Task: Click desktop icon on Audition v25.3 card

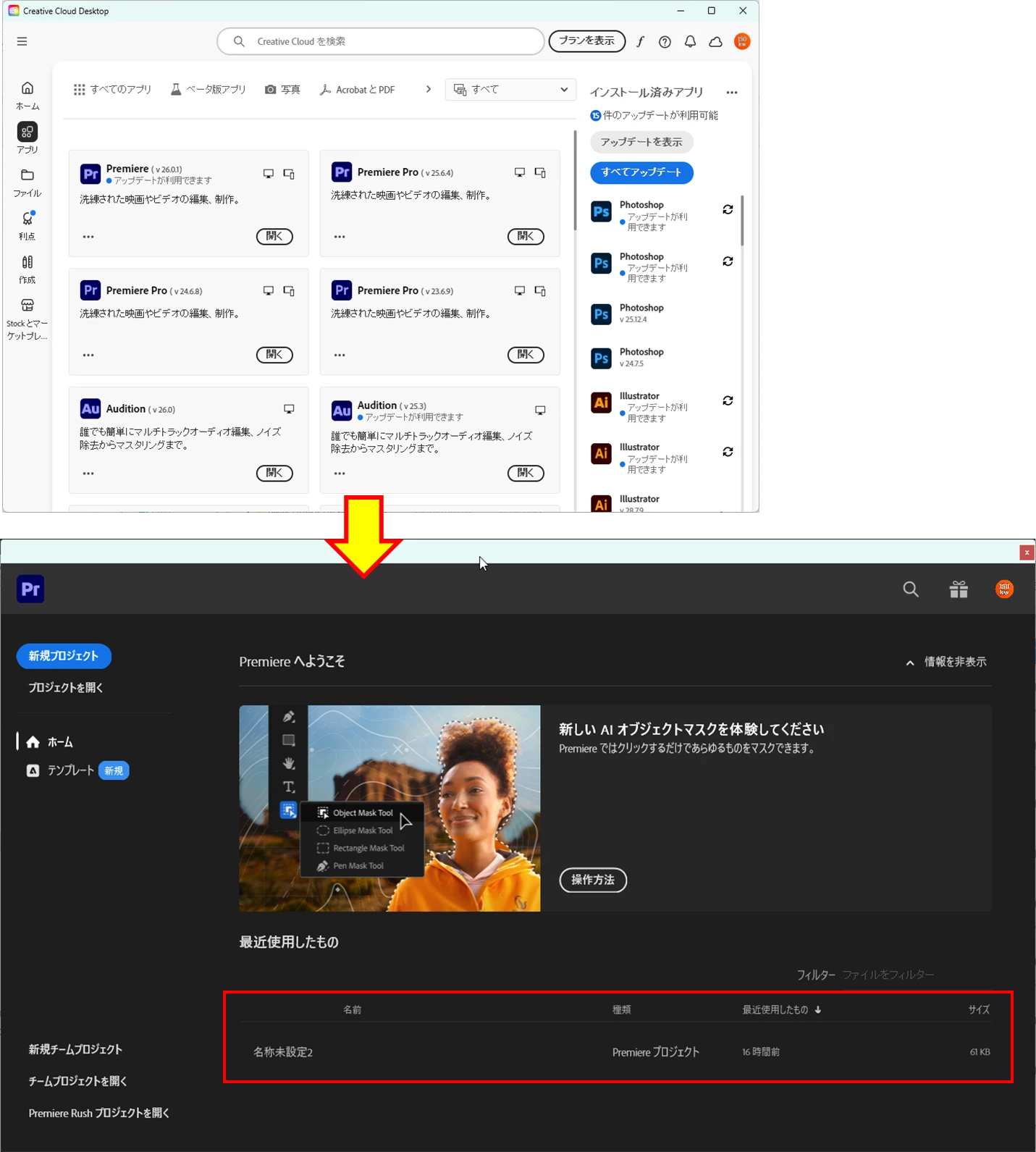Action: pos(540,411)
